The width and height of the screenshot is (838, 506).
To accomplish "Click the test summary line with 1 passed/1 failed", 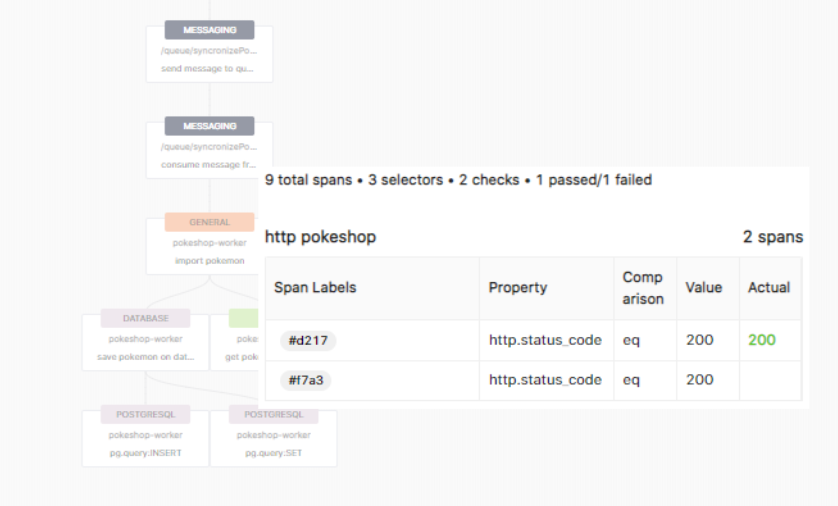I will tap(458, 180).
